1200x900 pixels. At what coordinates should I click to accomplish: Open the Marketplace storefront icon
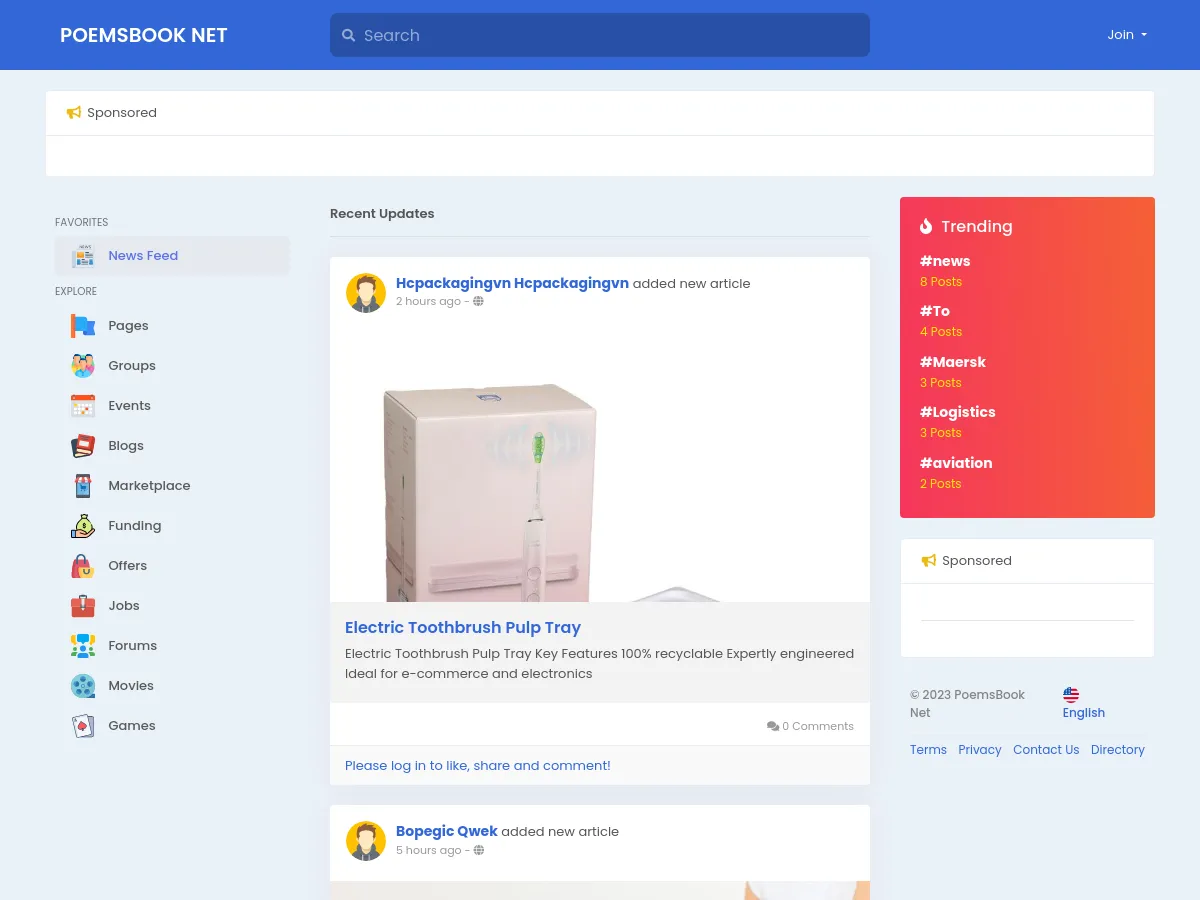tap(83, 486)
